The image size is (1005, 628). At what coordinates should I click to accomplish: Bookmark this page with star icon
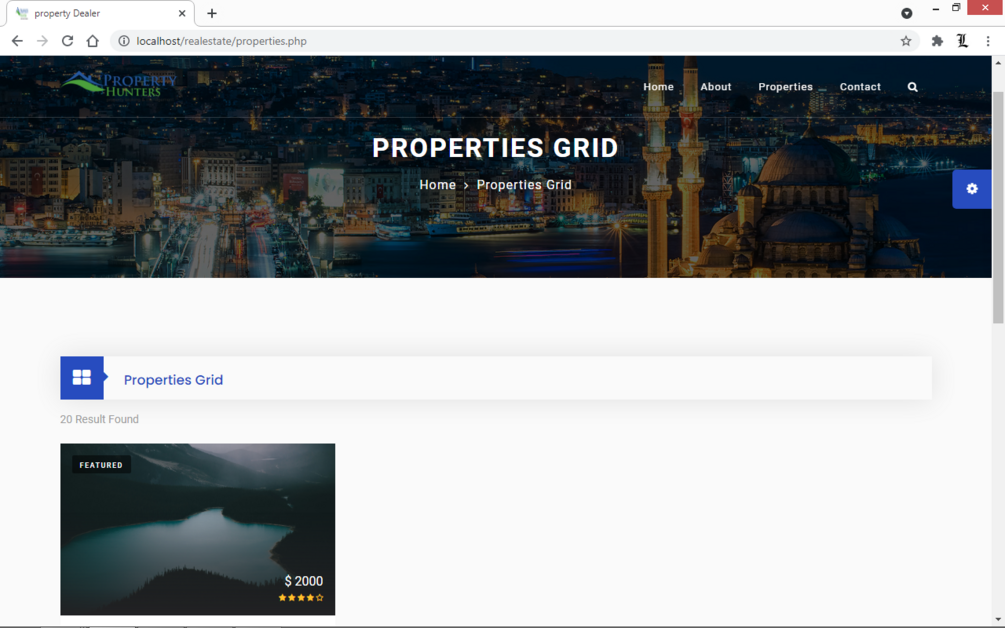906,41
